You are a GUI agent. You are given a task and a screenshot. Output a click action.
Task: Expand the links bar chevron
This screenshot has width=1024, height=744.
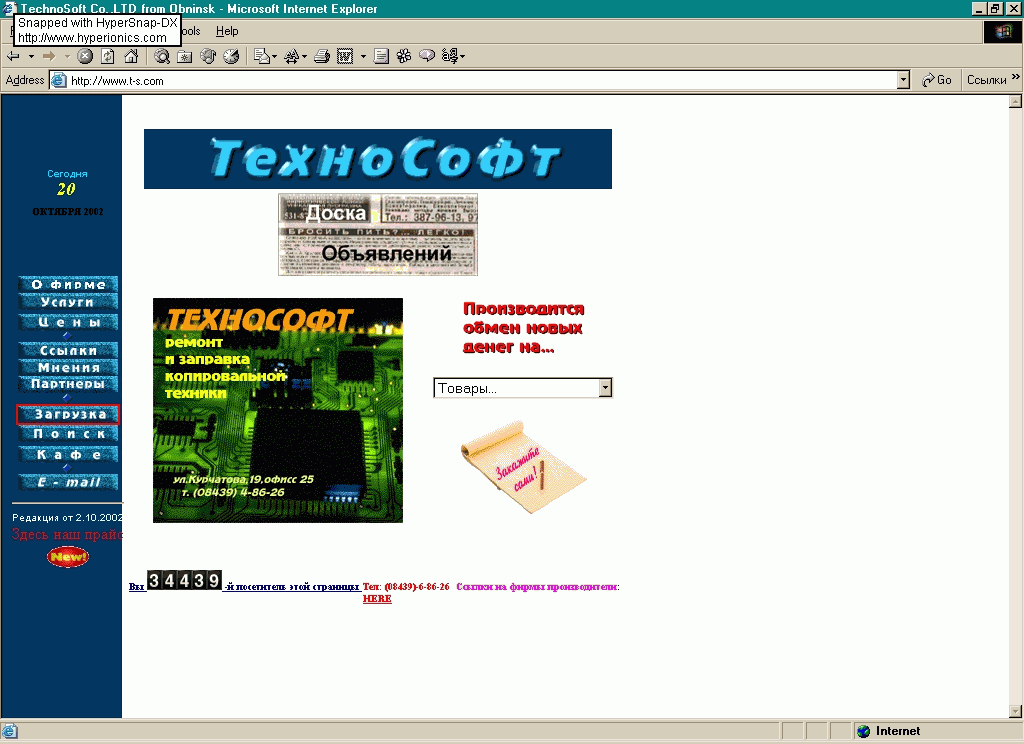[x=1016, y=76]
